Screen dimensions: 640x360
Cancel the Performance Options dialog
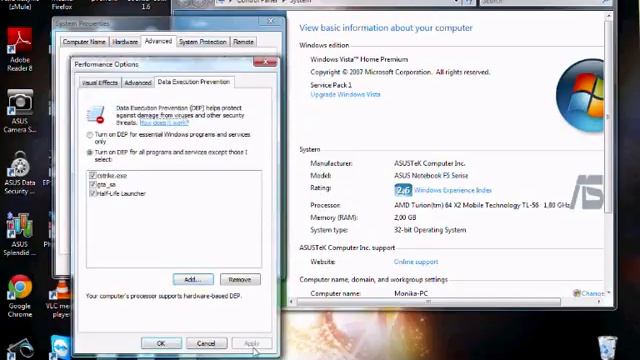pos(207,343)
